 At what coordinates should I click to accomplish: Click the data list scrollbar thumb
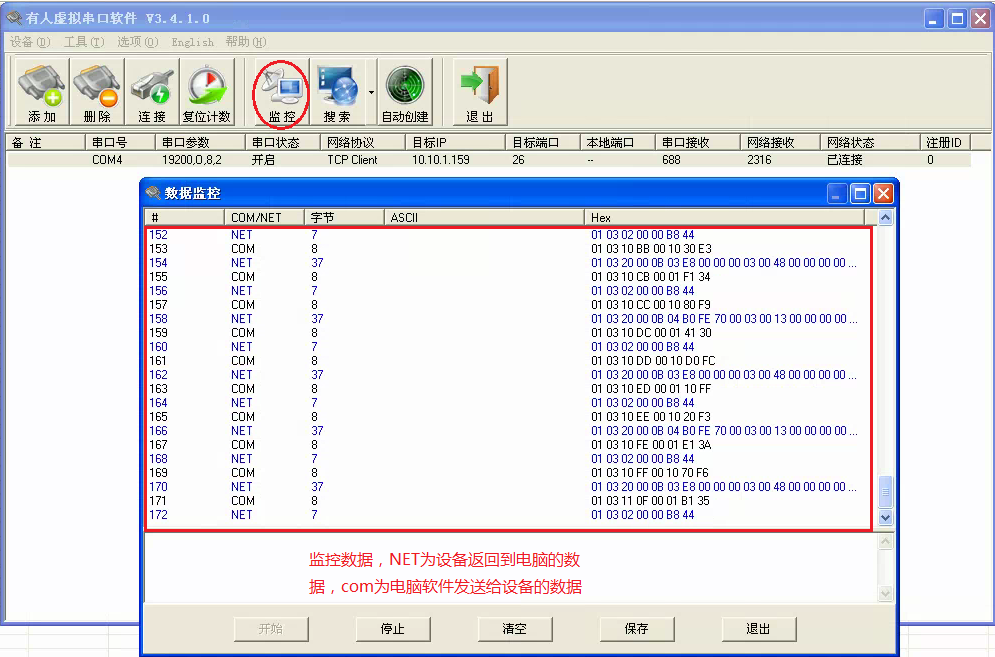point(885,492)
